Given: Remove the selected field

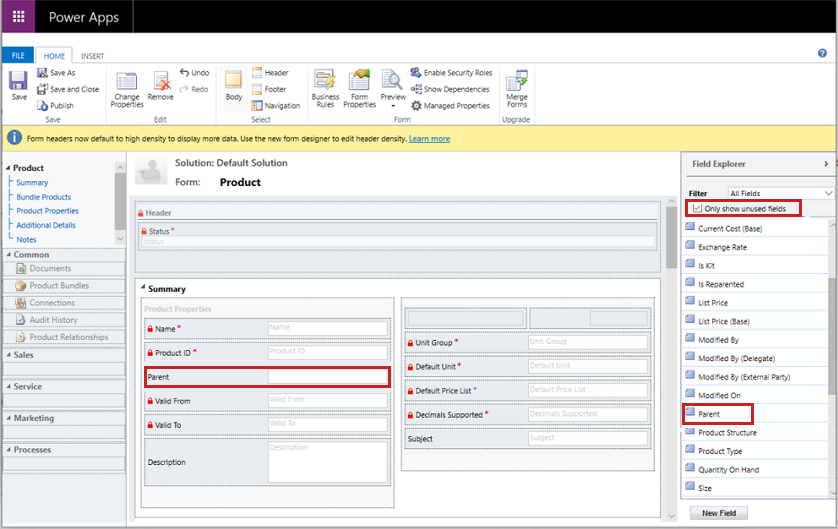Looking at the screenshot, I should click(x=160, y=87).
